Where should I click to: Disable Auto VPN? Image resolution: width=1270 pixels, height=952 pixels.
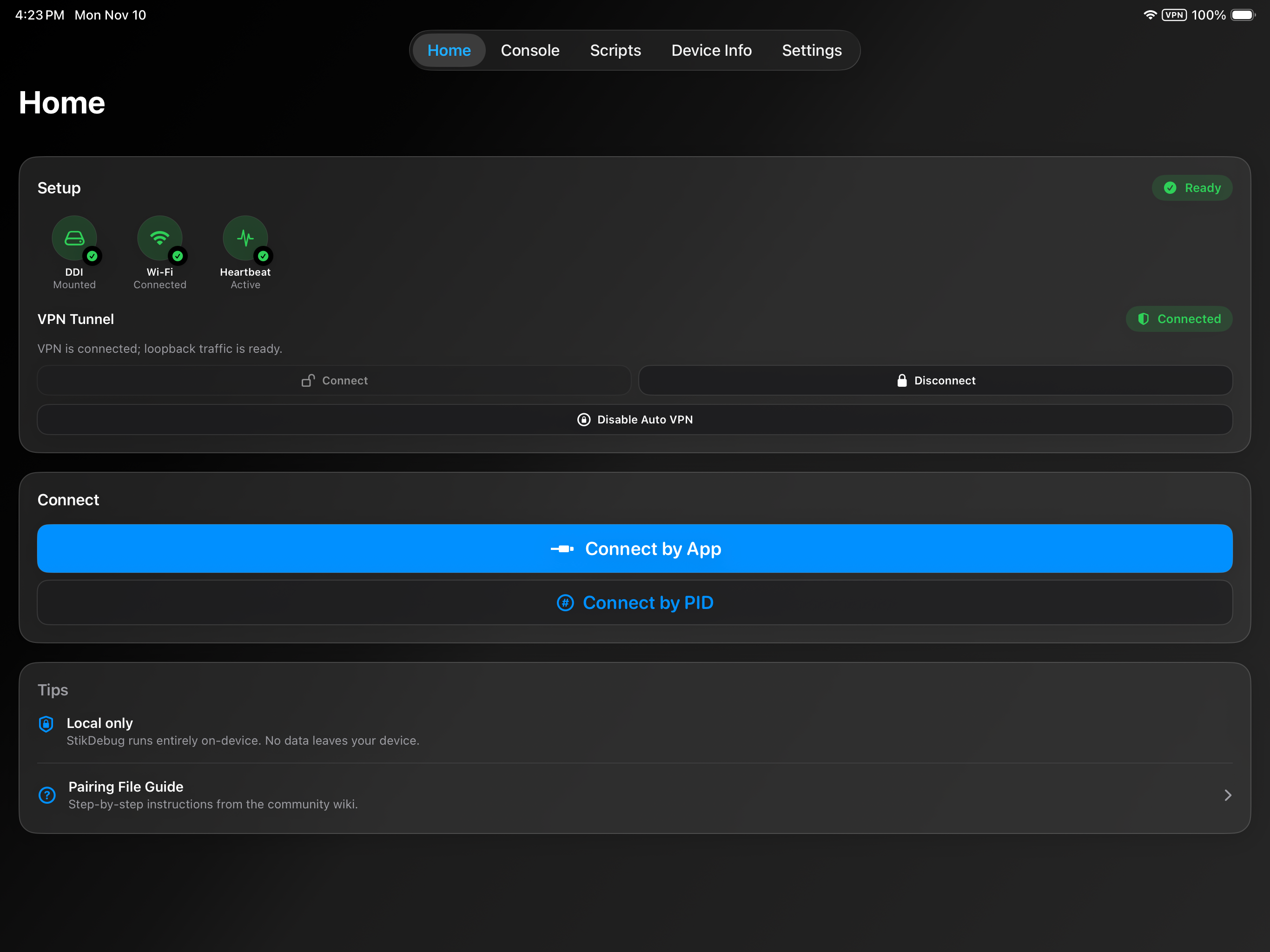635,419
